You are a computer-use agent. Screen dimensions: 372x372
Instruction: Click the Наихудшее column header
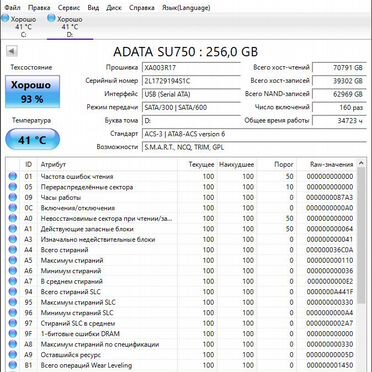[237, 164]
